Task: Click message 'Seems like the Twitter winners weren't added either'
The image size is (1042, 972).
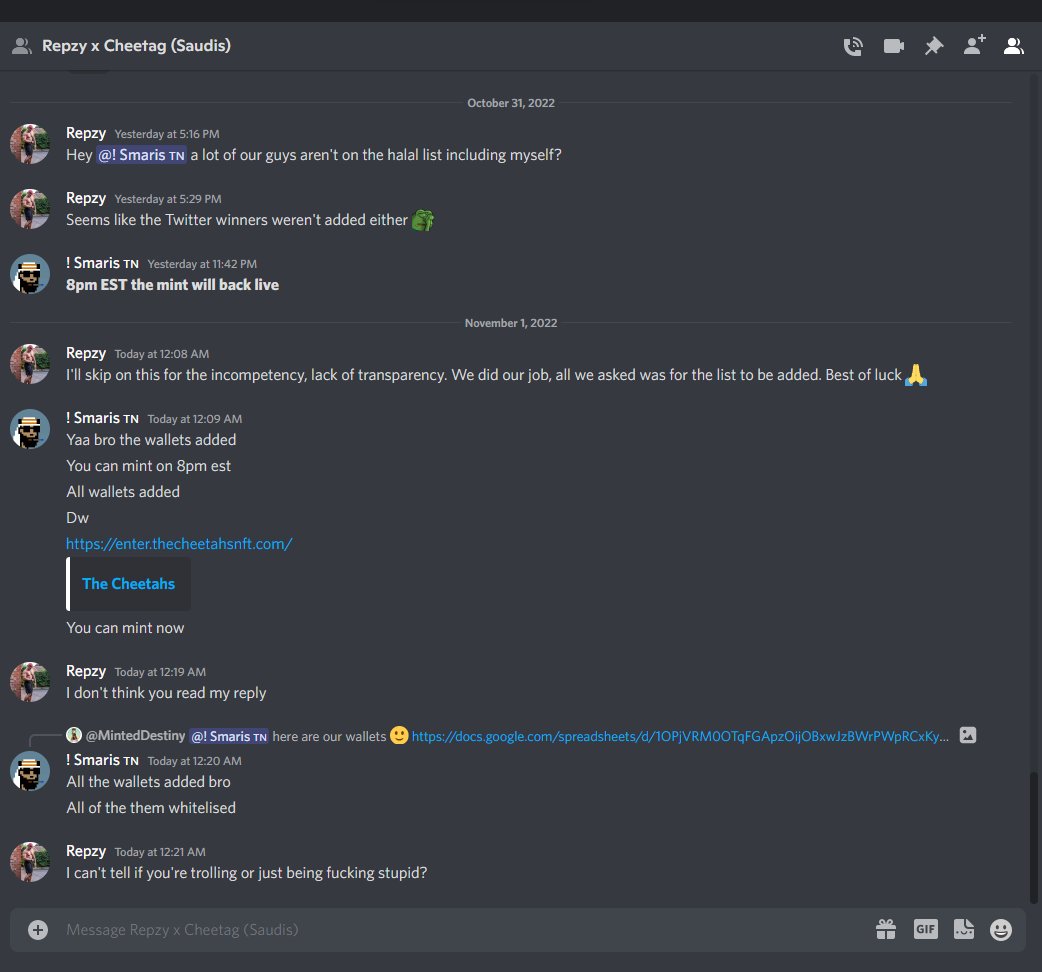Action: click(x=237, y=220)
